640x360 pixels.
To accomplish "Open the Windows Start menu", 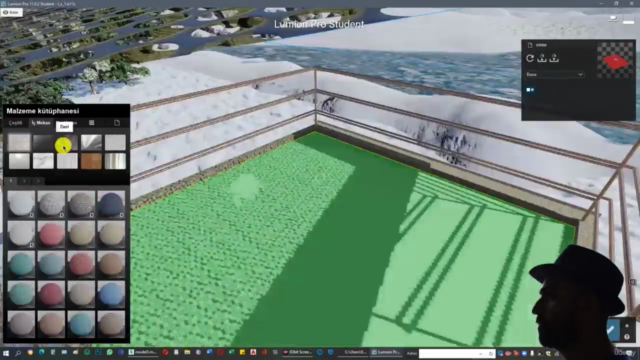I will click(6, 353).
